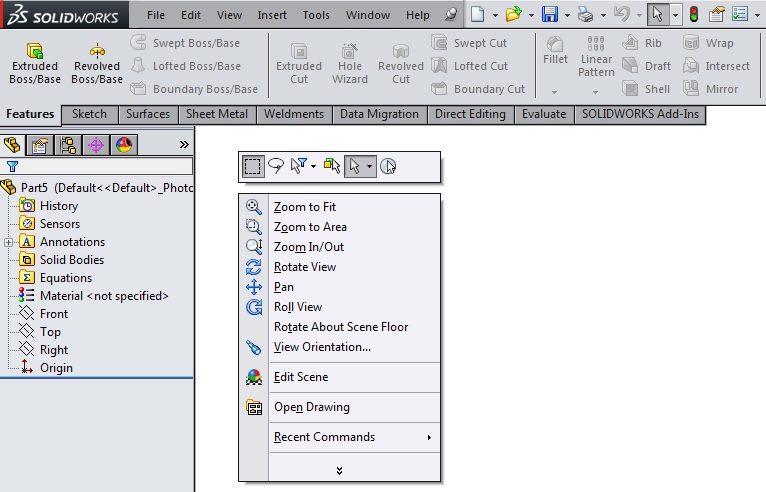The image size is (766, 492).
Task: Expand the Annotations tree node
Action: coord(9,242)
